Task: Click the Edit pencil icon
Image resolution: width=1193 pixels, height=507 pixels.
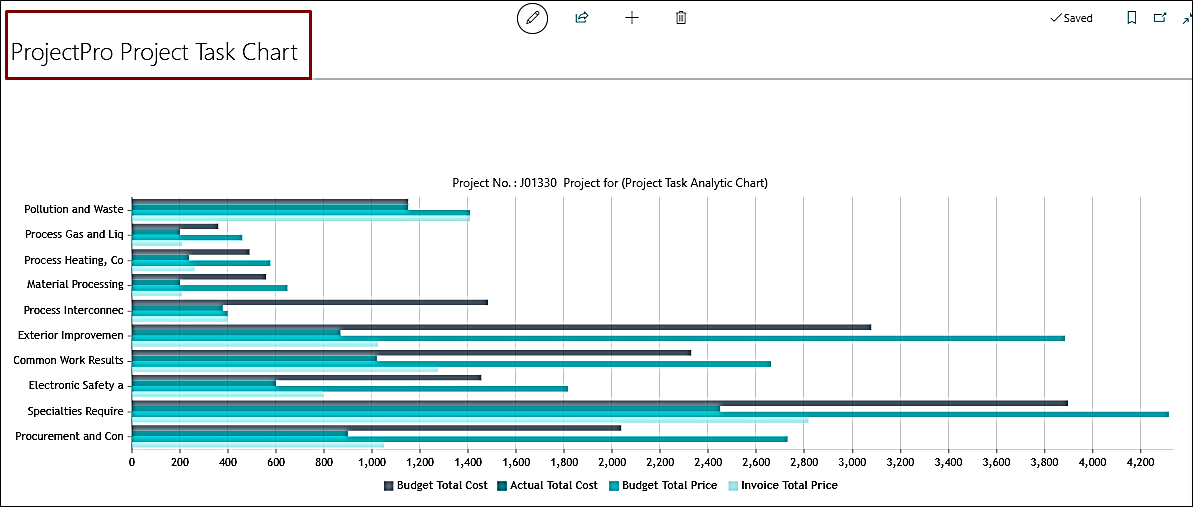Action: (533, 18)
